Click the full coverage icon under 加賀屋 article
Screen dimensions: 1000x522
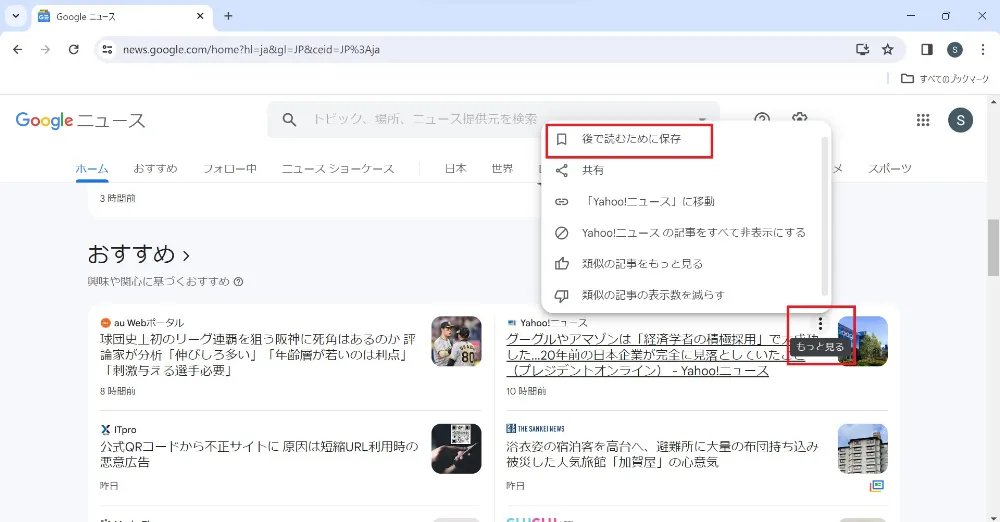coord(877,486)
